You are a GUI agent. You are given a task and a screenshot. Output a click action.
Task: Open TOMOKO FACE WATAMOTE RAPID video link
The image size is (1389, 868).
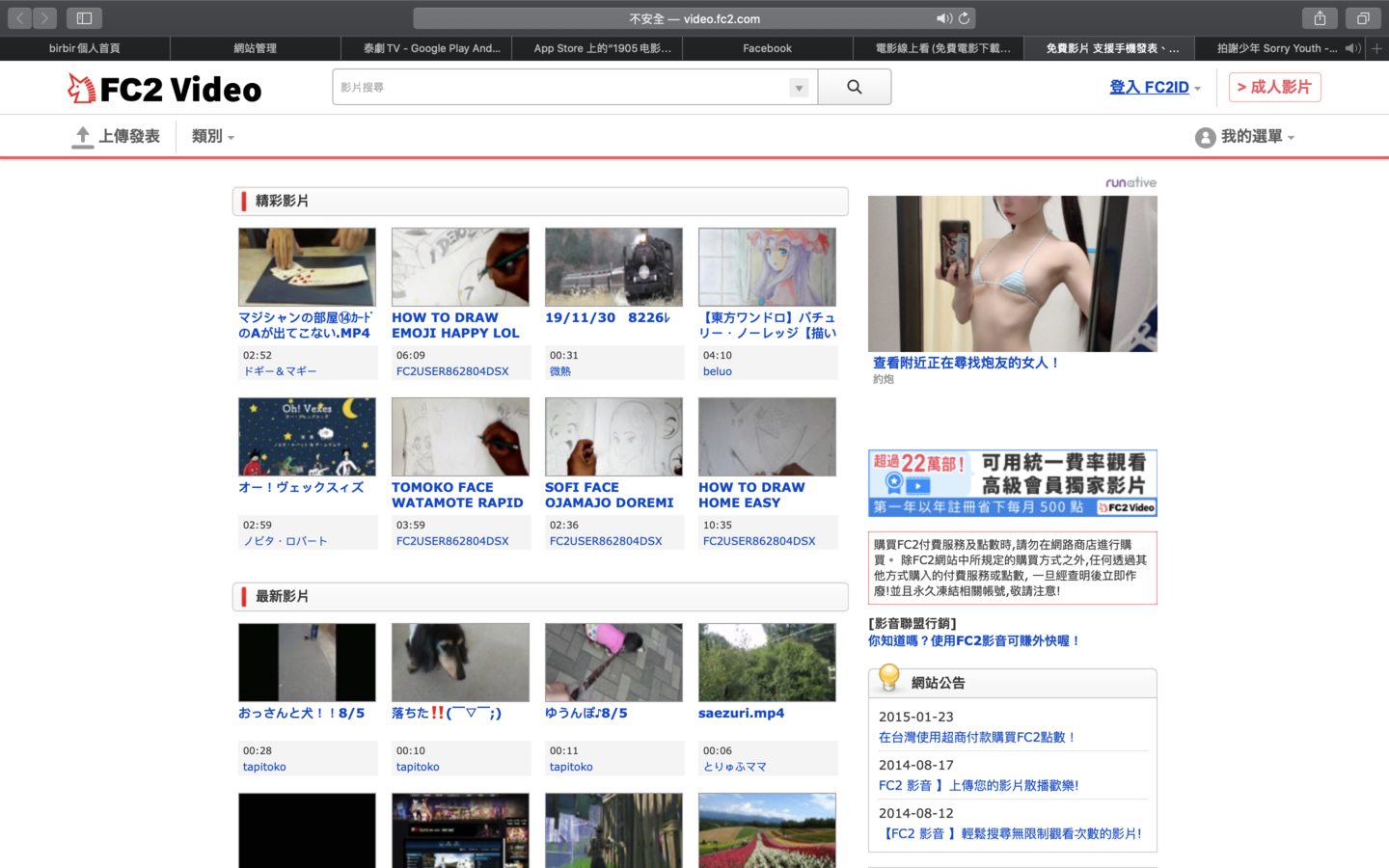coord(457,495)
